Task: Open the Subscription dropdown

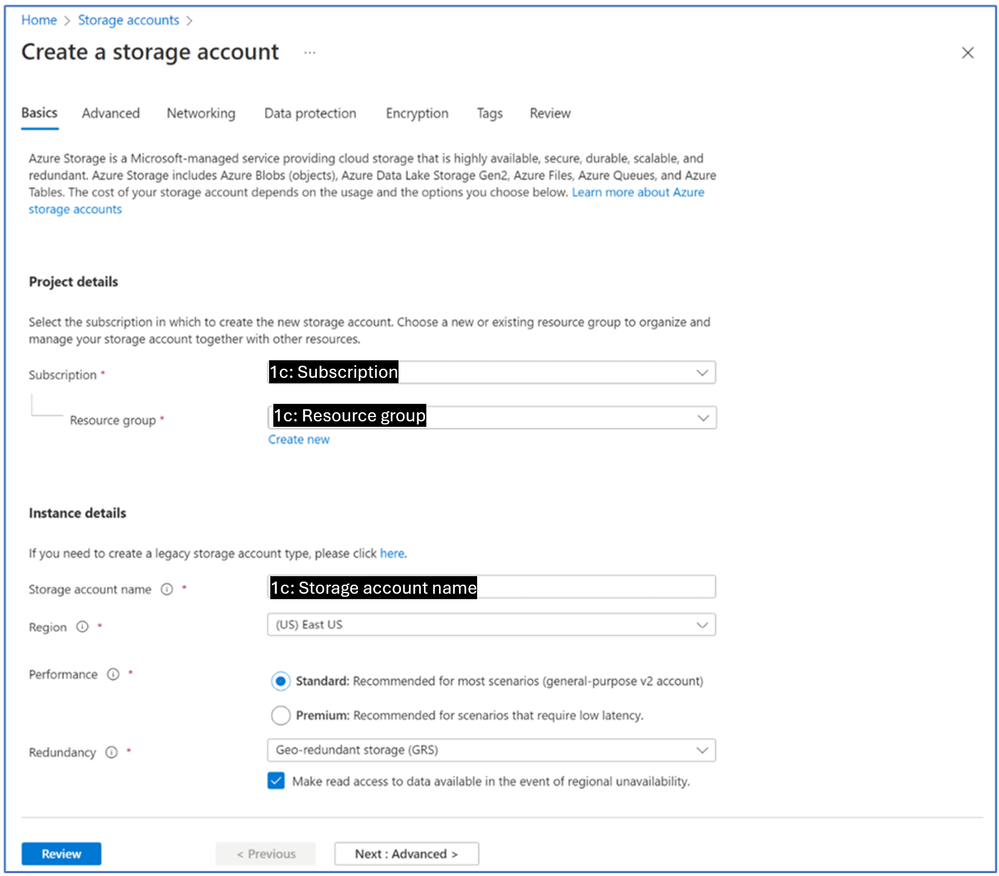Action: point(491,373)
